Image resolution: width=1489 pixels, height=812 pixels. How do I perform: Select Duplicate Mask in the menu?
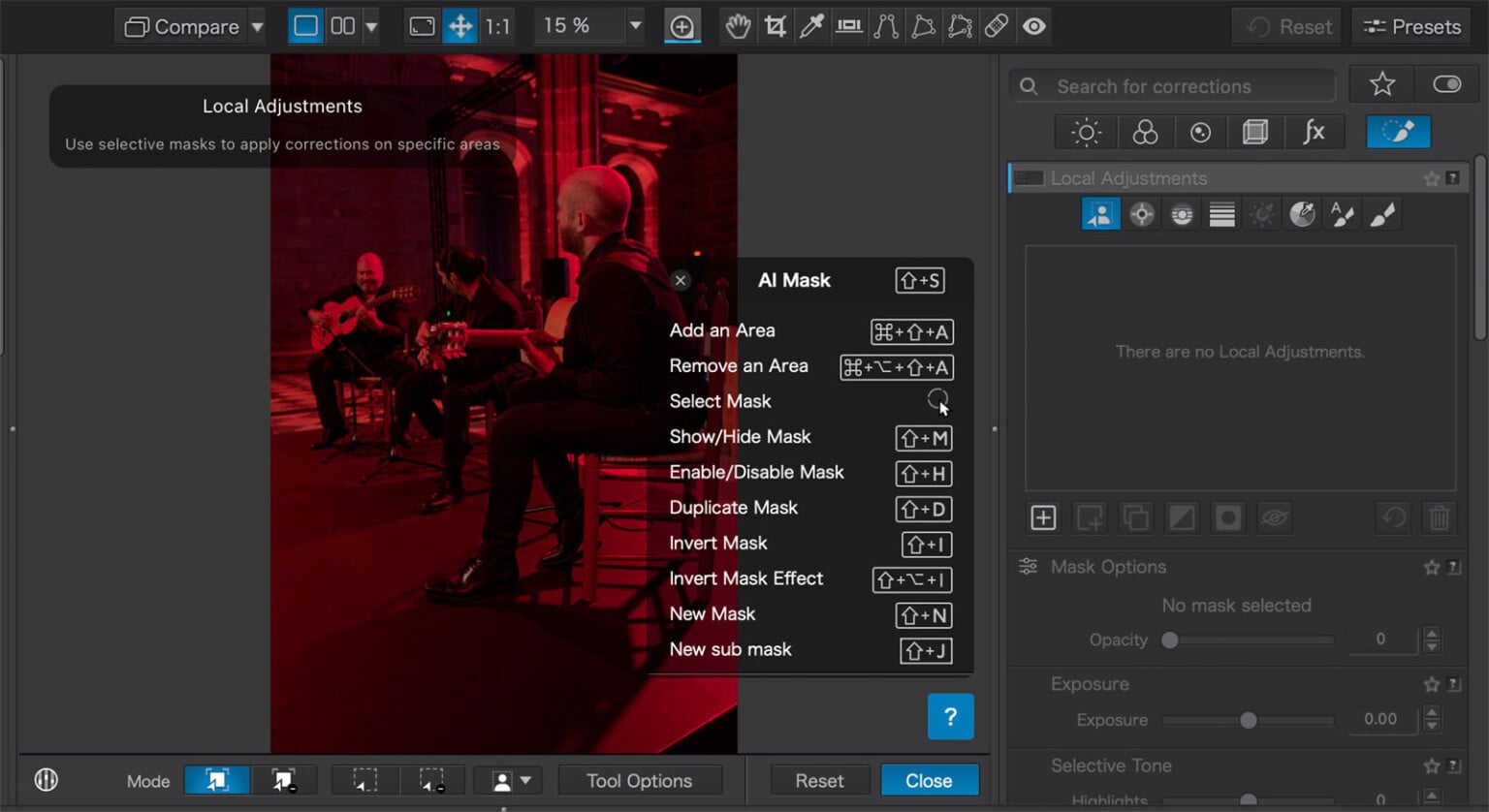(x=734, y=508)
